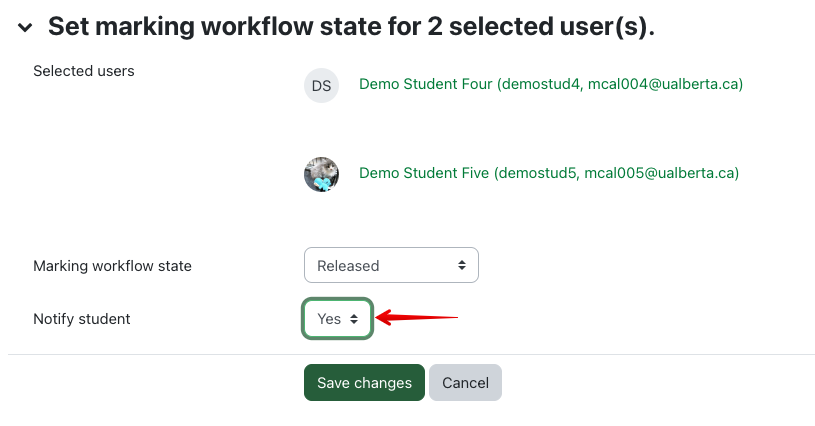This screenshot has width=815, height=426.
Task: Click the mcal005@ualberta.ca email text
Action: (658, 173)
